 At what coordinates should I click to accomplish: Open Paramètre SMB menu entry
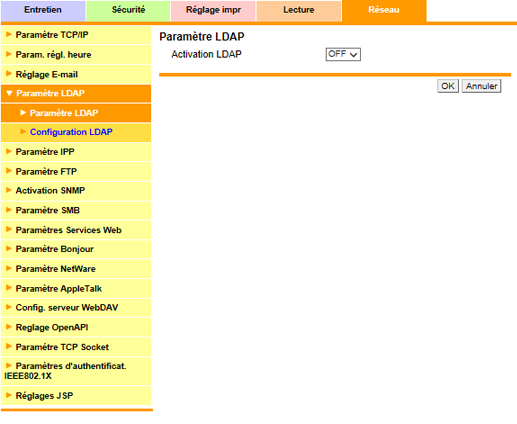pos(76,210)
